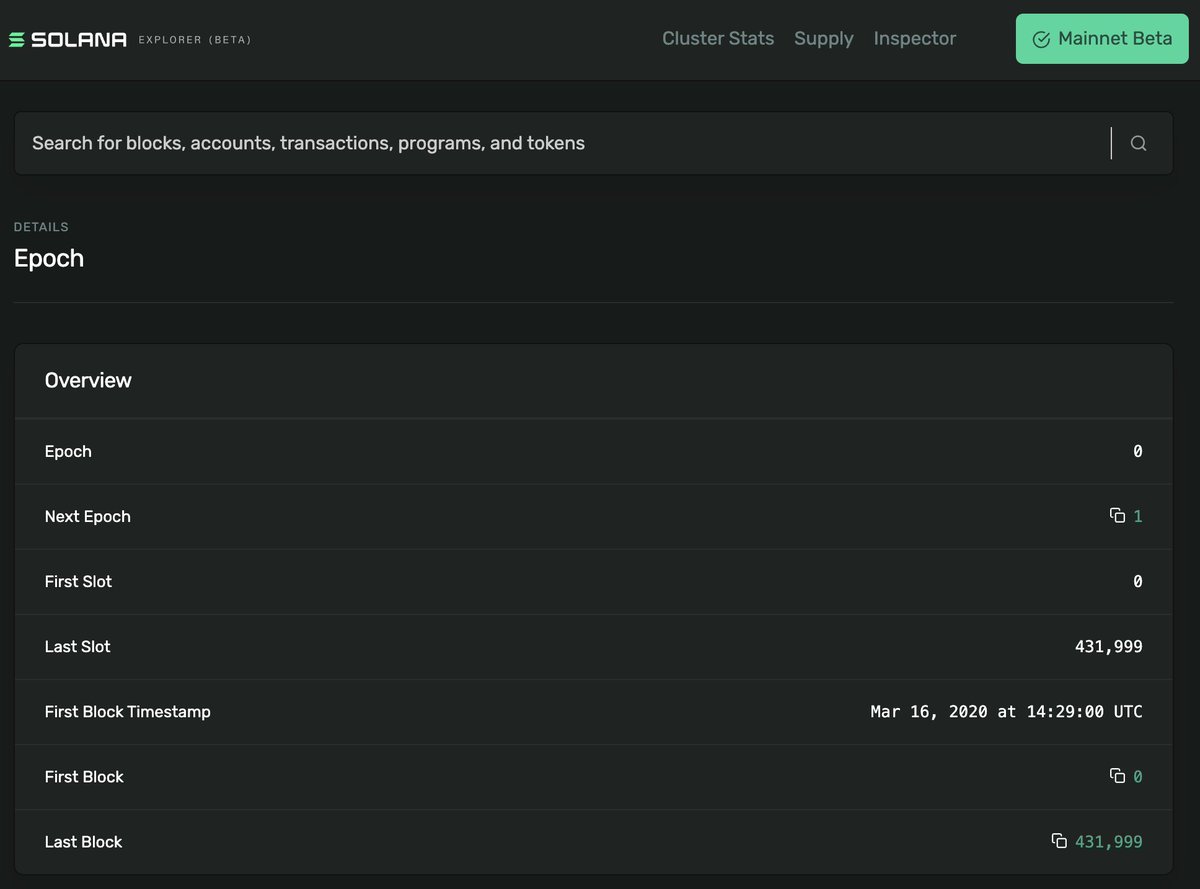Screen dimensions: 1200x889
Task: Open Cluster Stats page
Action: point(718,39)
